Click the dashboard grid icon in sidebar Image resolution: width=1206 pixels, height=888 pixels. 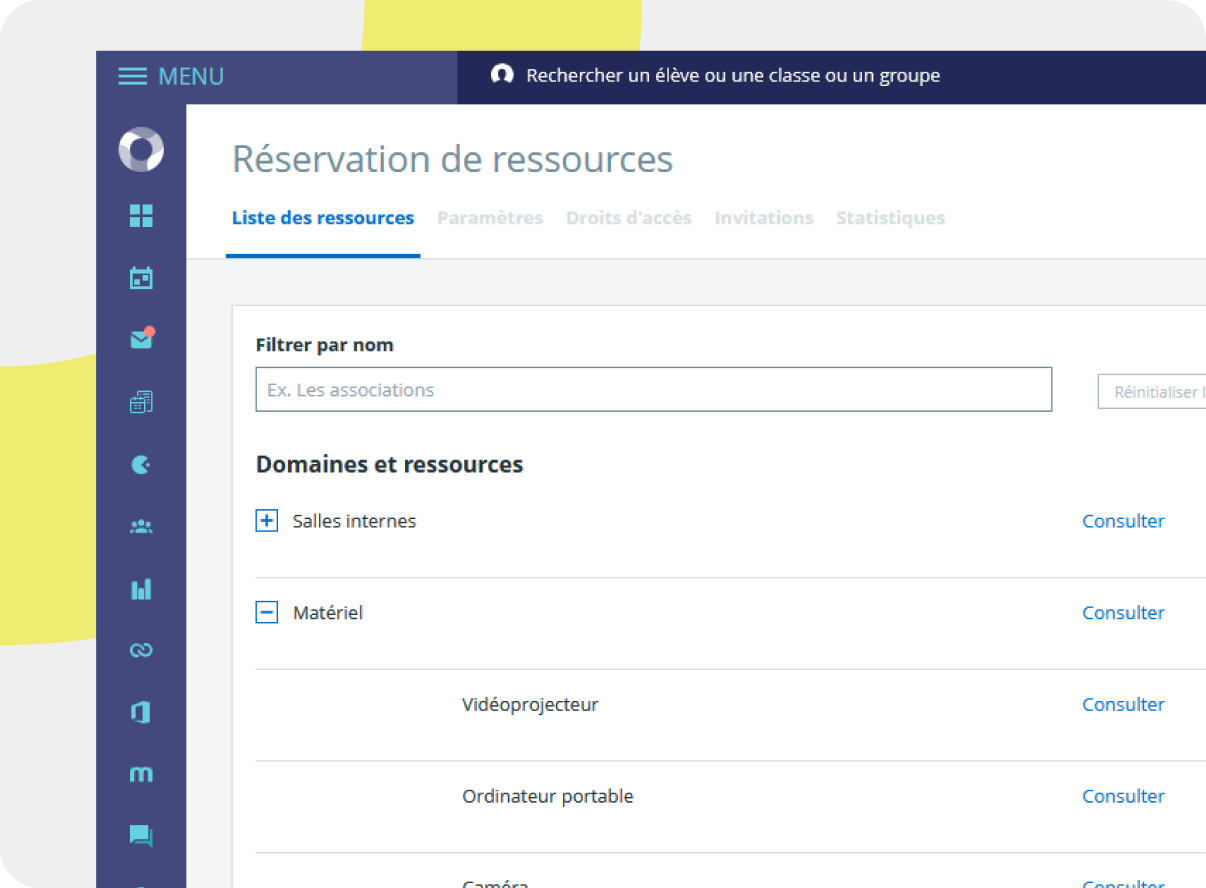141,216
